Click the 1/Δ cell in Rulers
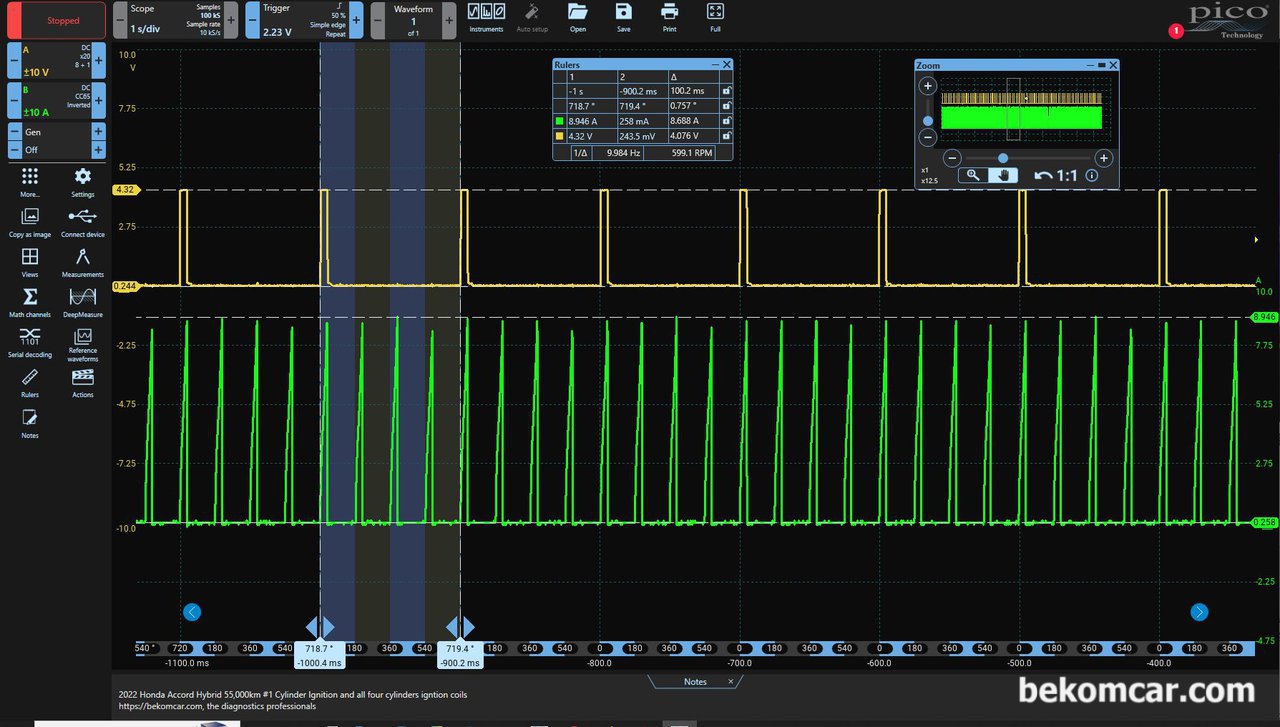1280x727 pixels. click(580, 153)
